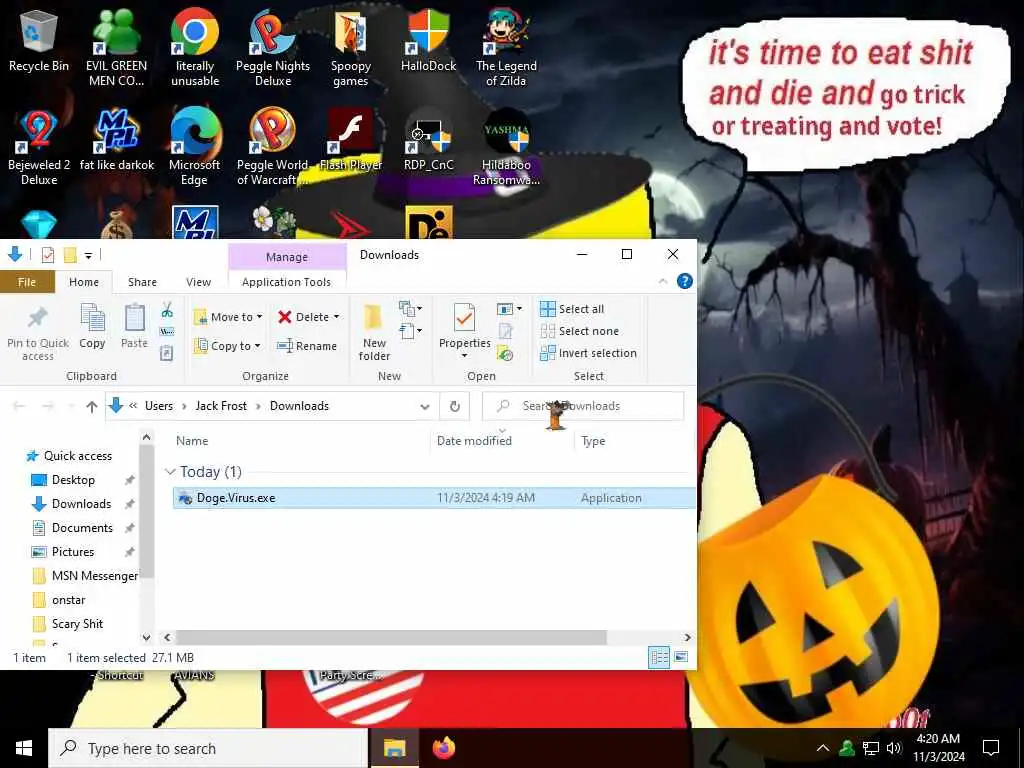
Task: Switch to Large icons view in status bar
Action: [681, 657]
